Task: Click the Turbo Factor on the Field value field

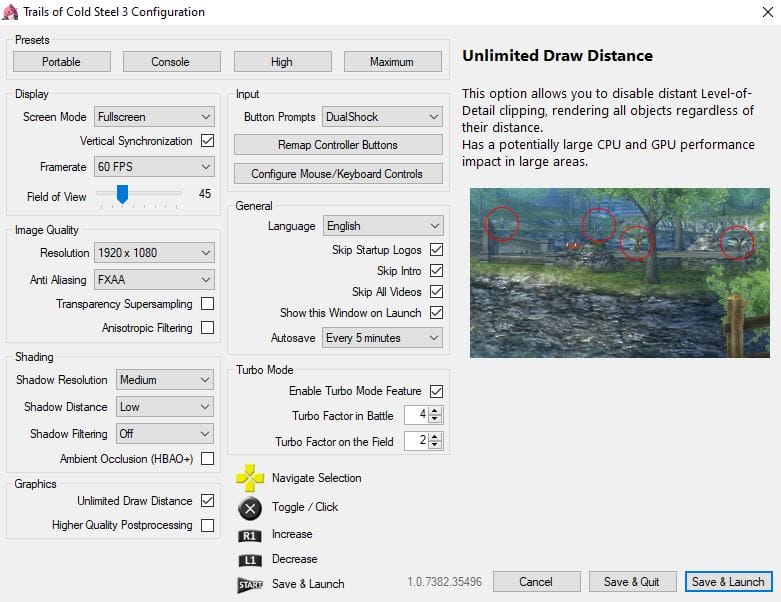Action: (417, 440)
